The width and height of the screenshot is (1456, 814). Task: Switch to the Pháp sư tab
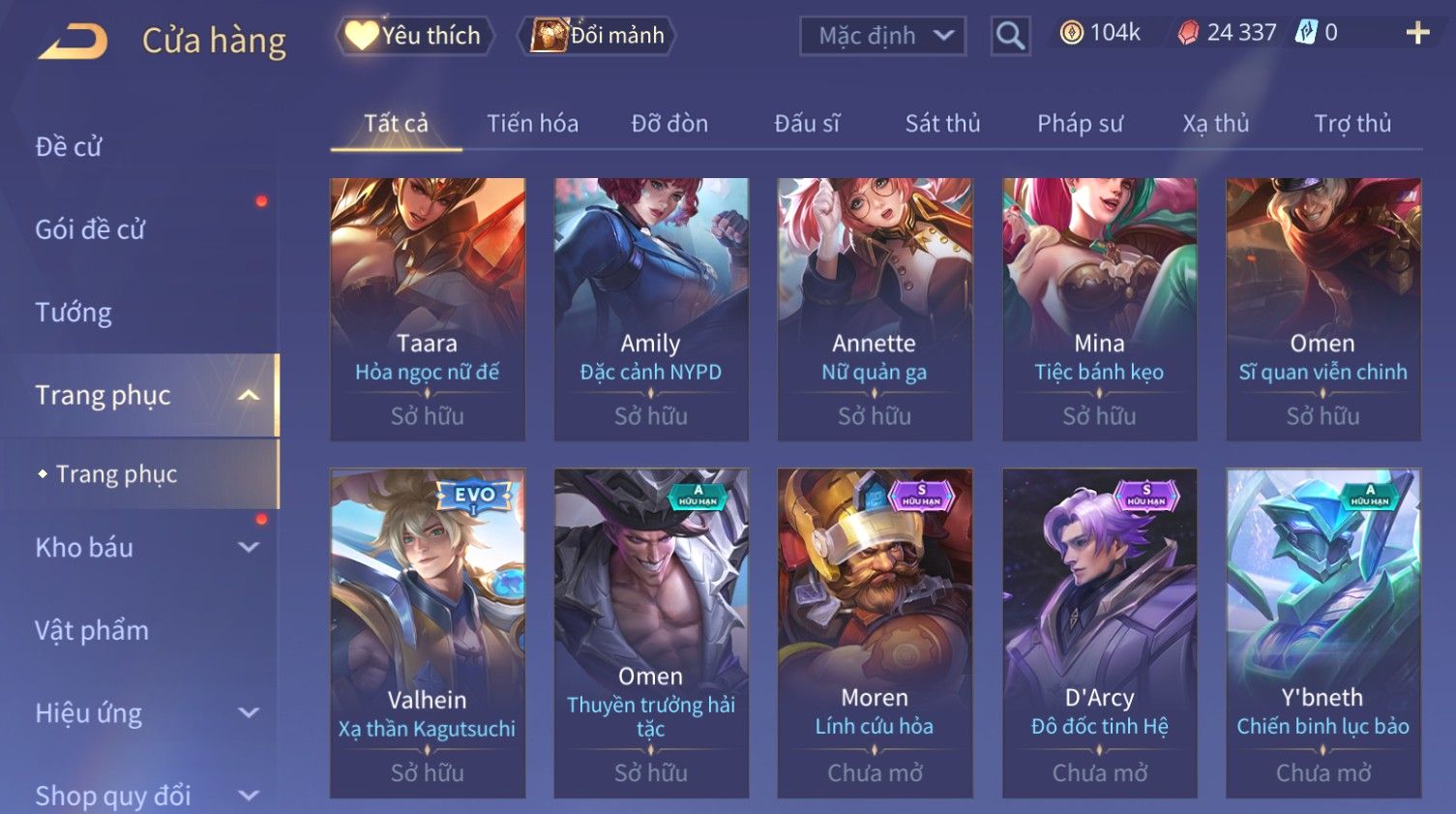[1080, 123]
